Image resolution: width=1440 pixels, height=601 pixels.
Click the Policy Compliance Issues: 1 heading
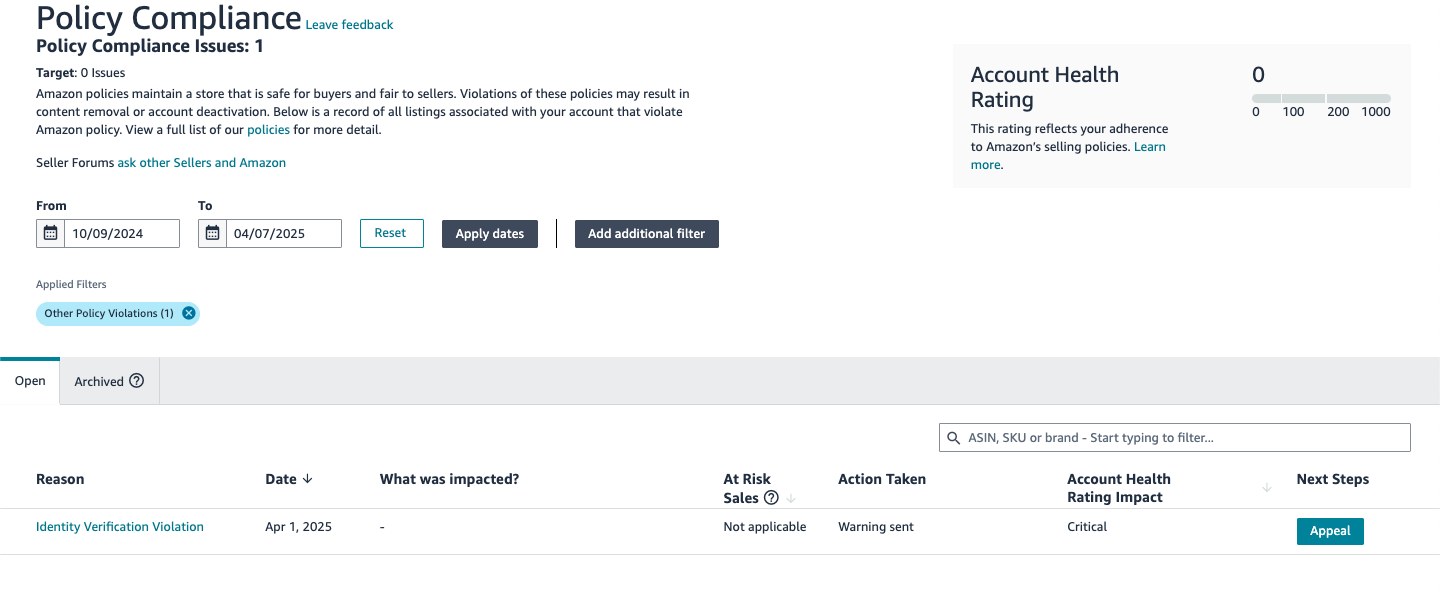point(150,46)
